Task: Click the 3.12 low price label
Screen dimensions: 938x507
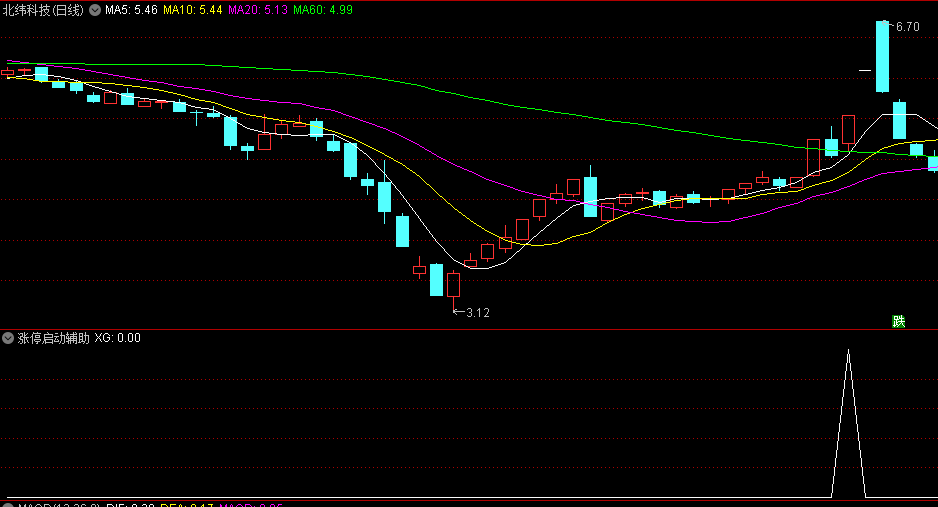Action: 478,313
